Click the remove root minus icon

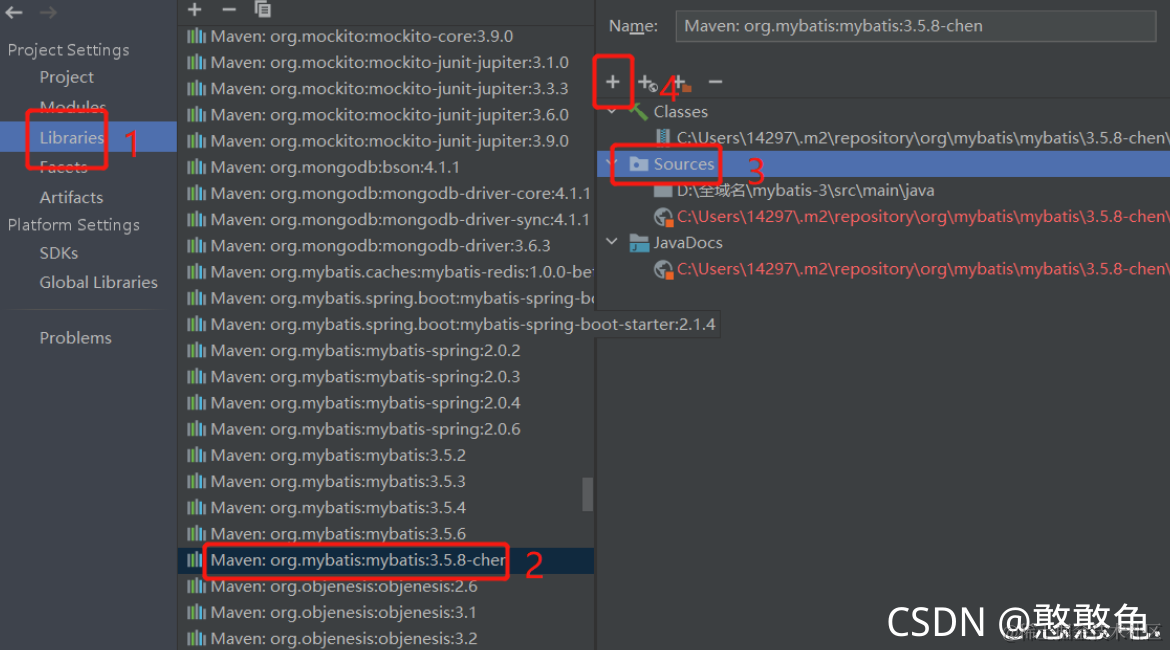(x=716, y=81)
